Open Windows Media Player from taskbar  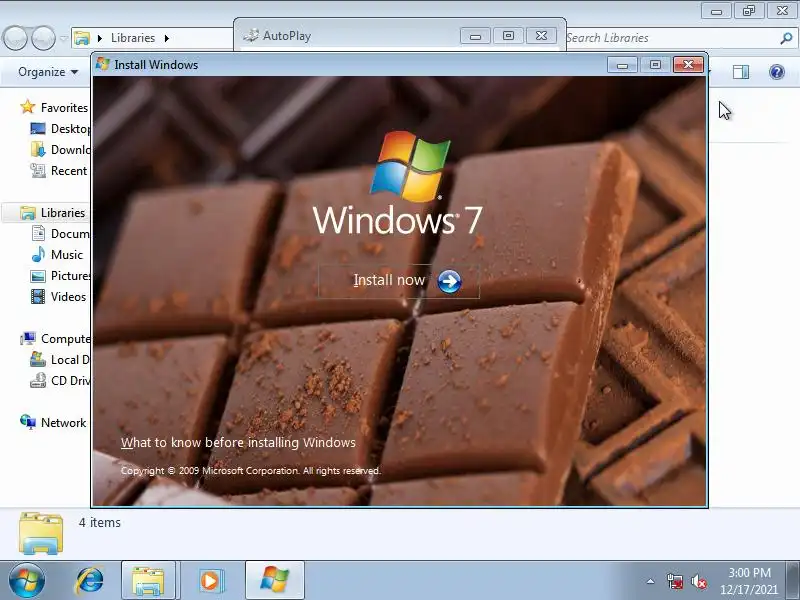pos(210,581)
